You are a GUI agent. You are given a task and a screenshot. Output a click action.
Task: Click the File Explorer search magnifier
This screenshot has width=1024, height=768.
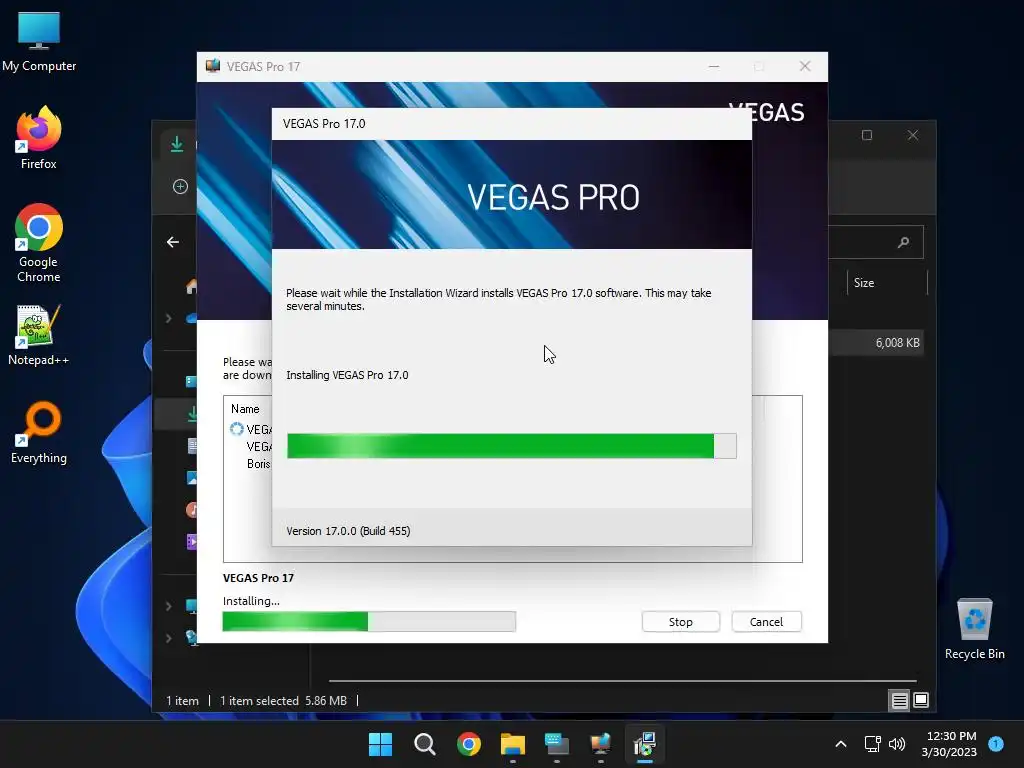[x=903, y=242]
